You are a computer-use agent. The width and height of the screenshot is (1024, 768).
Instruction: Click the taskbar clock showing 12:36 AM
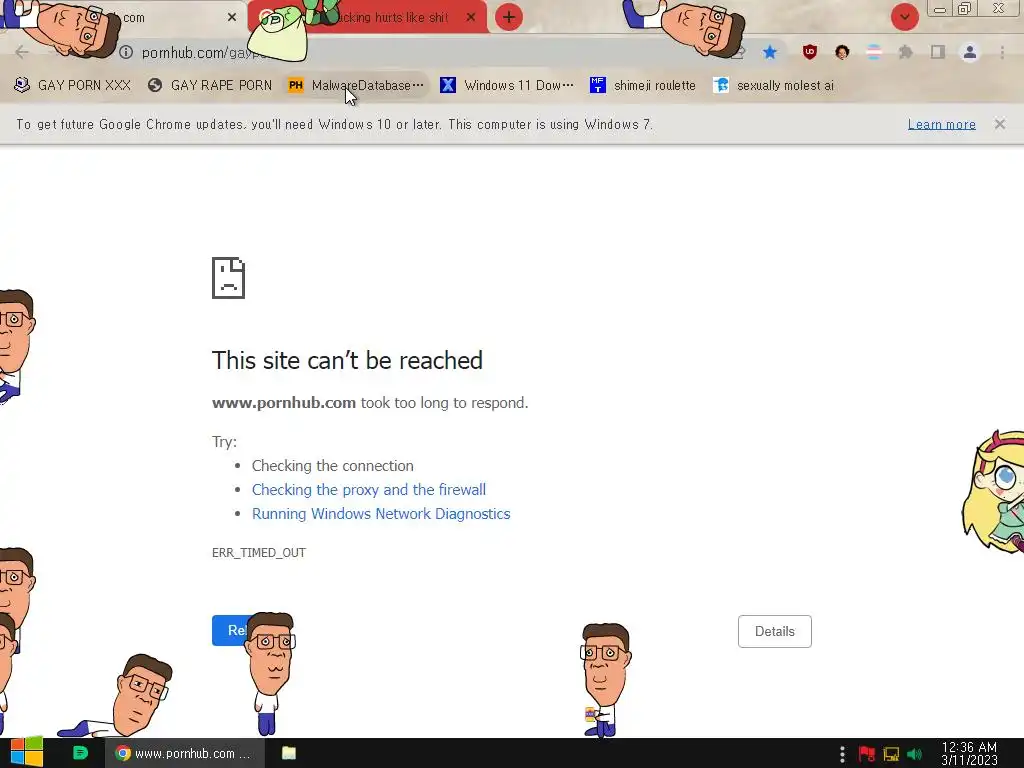click(969, 754)
